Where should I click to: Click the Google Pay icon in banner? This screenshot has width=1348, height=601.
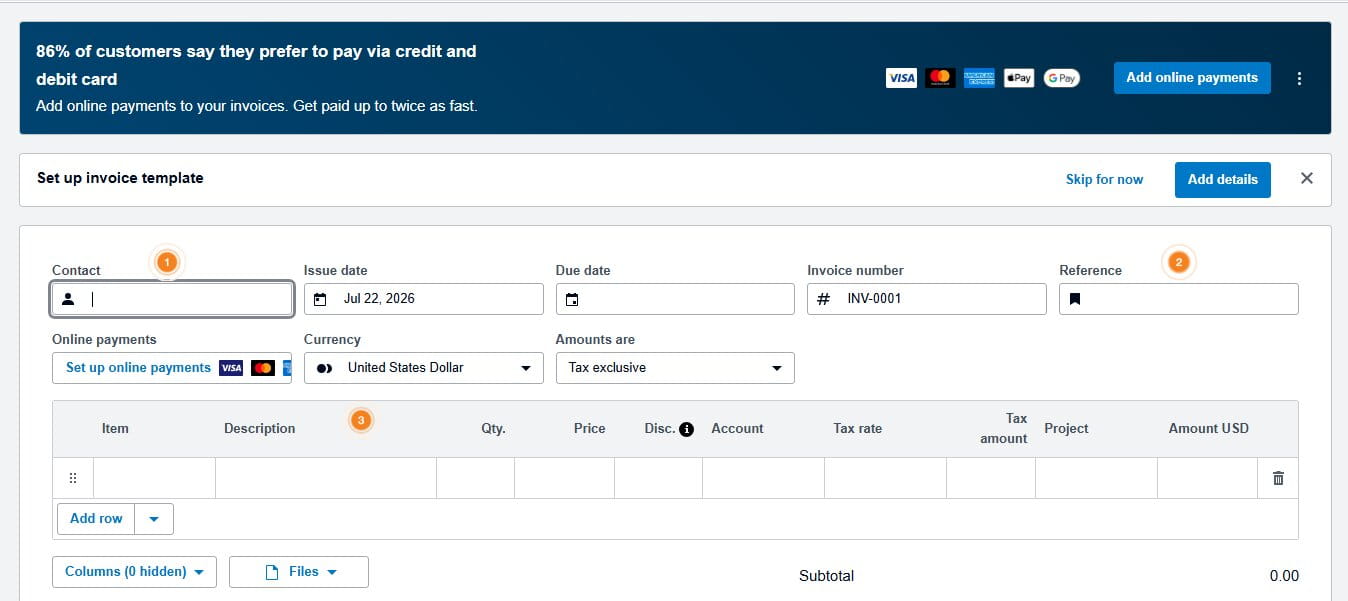(1061, 78)
